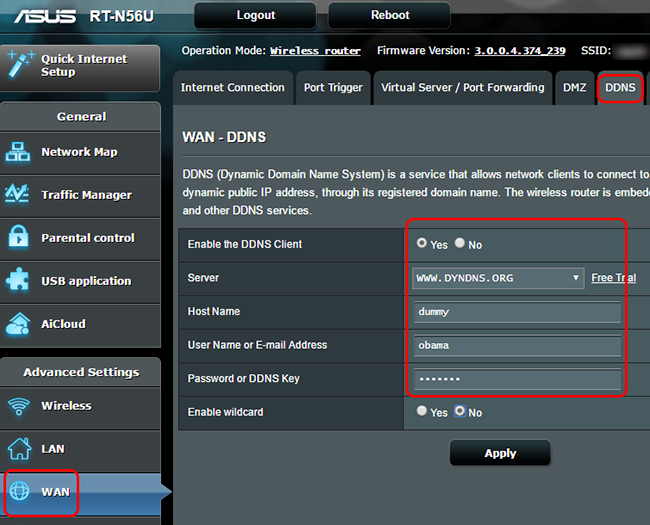
Task: Click the Advanced Settings section header
Action: [81, 372]
